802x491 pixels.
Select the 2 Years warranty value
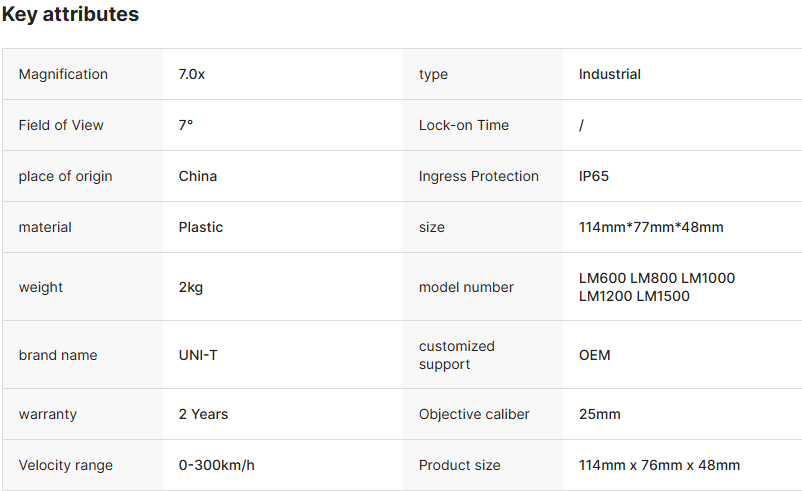point(204,414)
